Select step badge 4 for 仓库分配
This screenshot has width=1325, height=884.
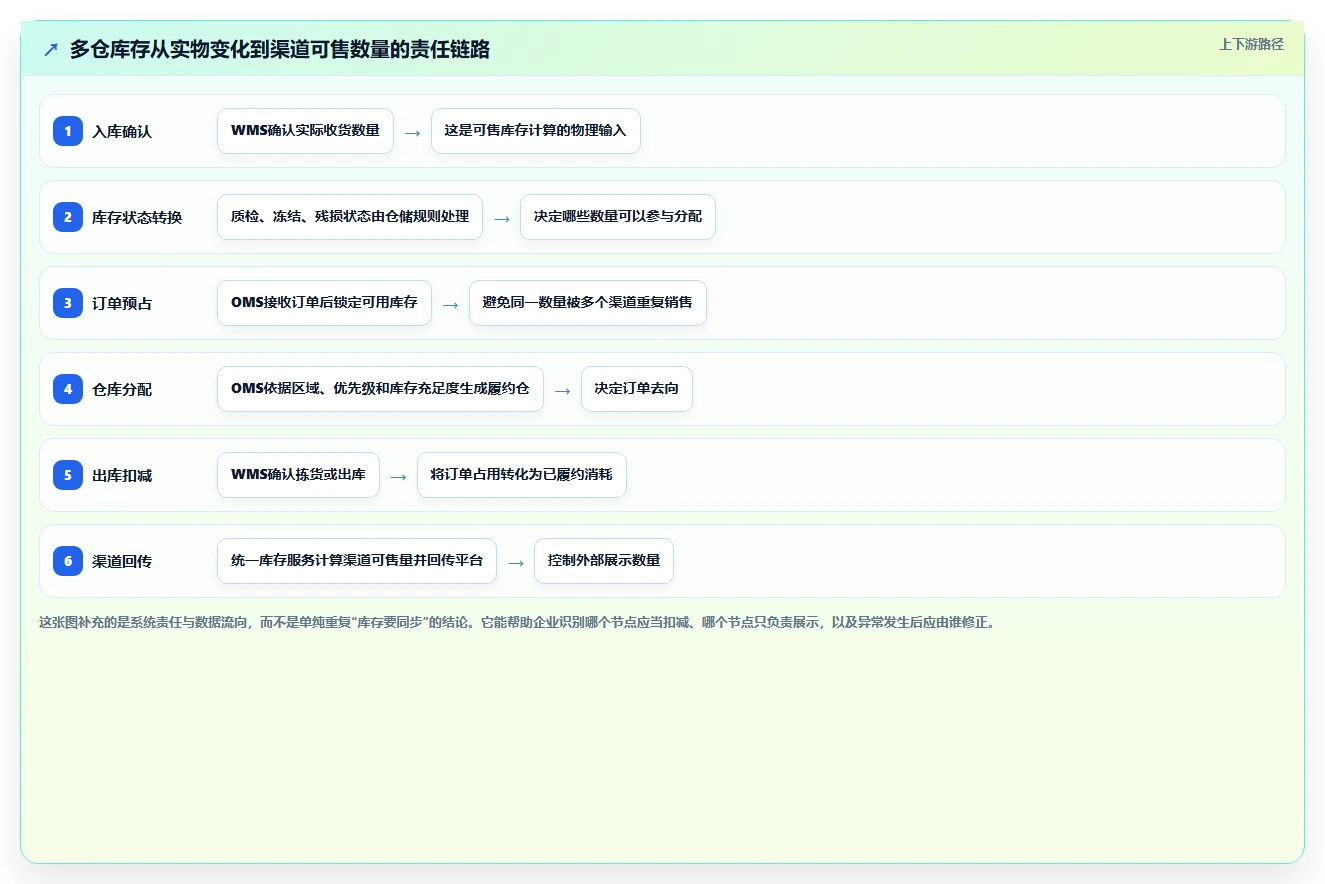coord(68,389)
